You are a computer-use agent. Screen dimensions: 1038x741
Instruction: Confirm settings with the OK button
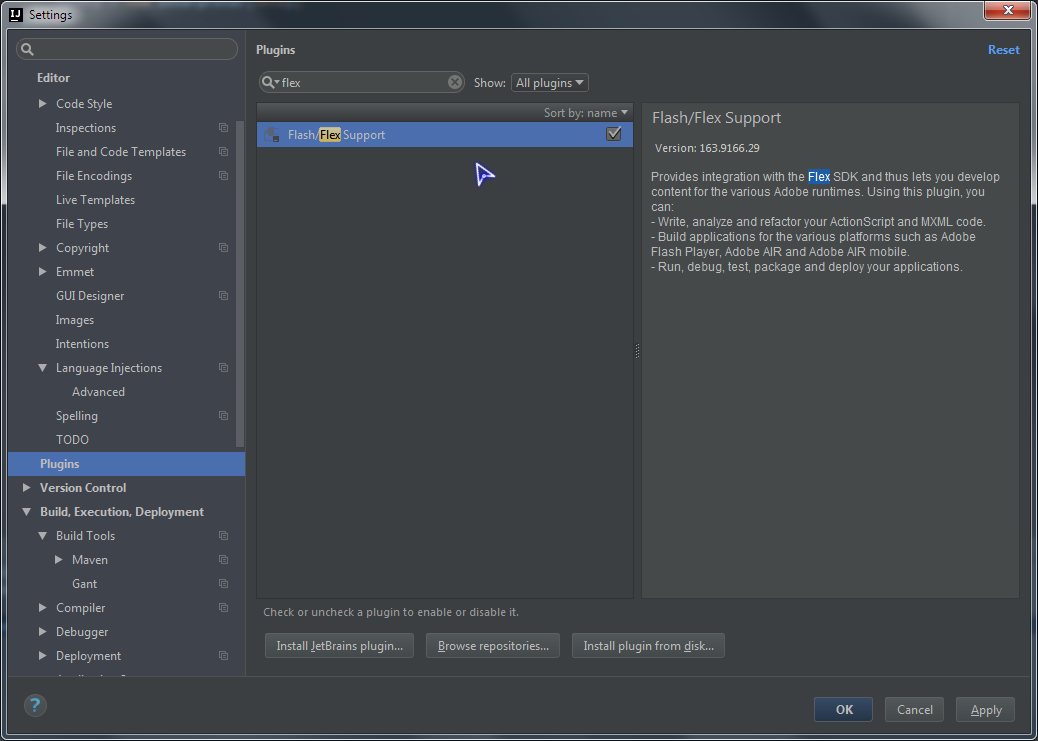click(843, 709)
